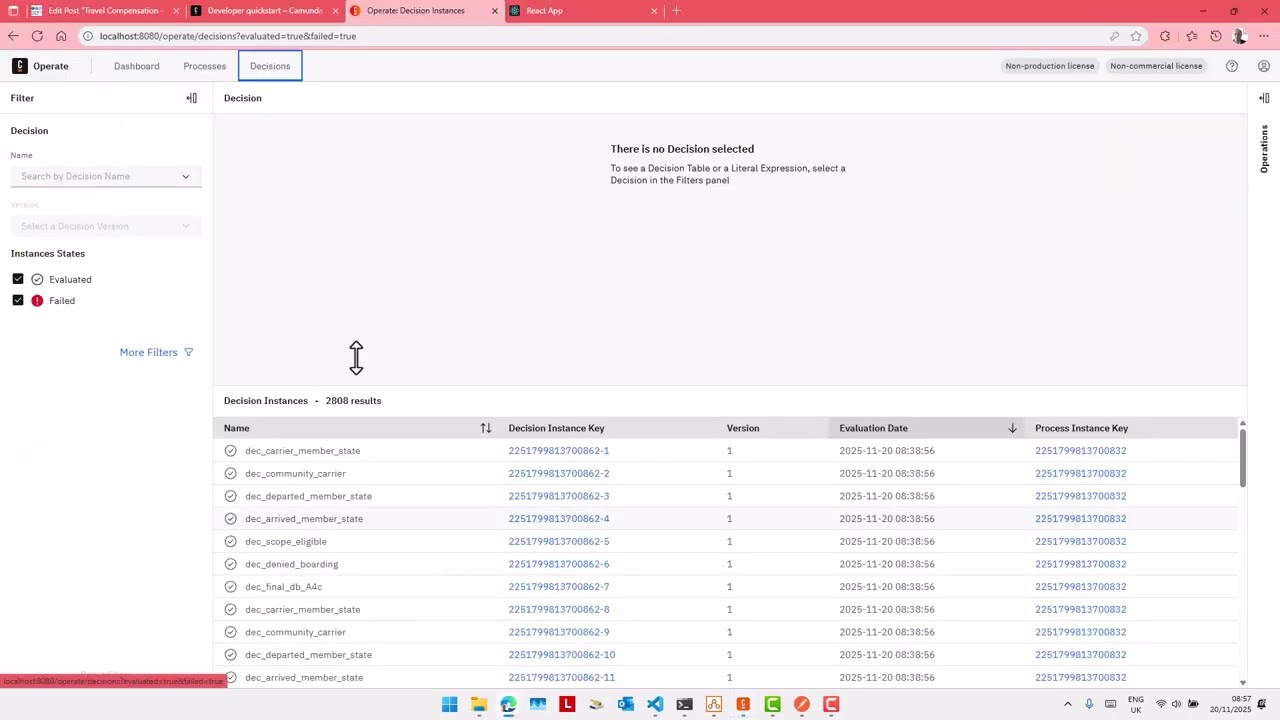Image resolution: width=1280 pixels, height=720 pixels.
Task: Open the user profile menu in Operate
Action: coord(1264,66)
